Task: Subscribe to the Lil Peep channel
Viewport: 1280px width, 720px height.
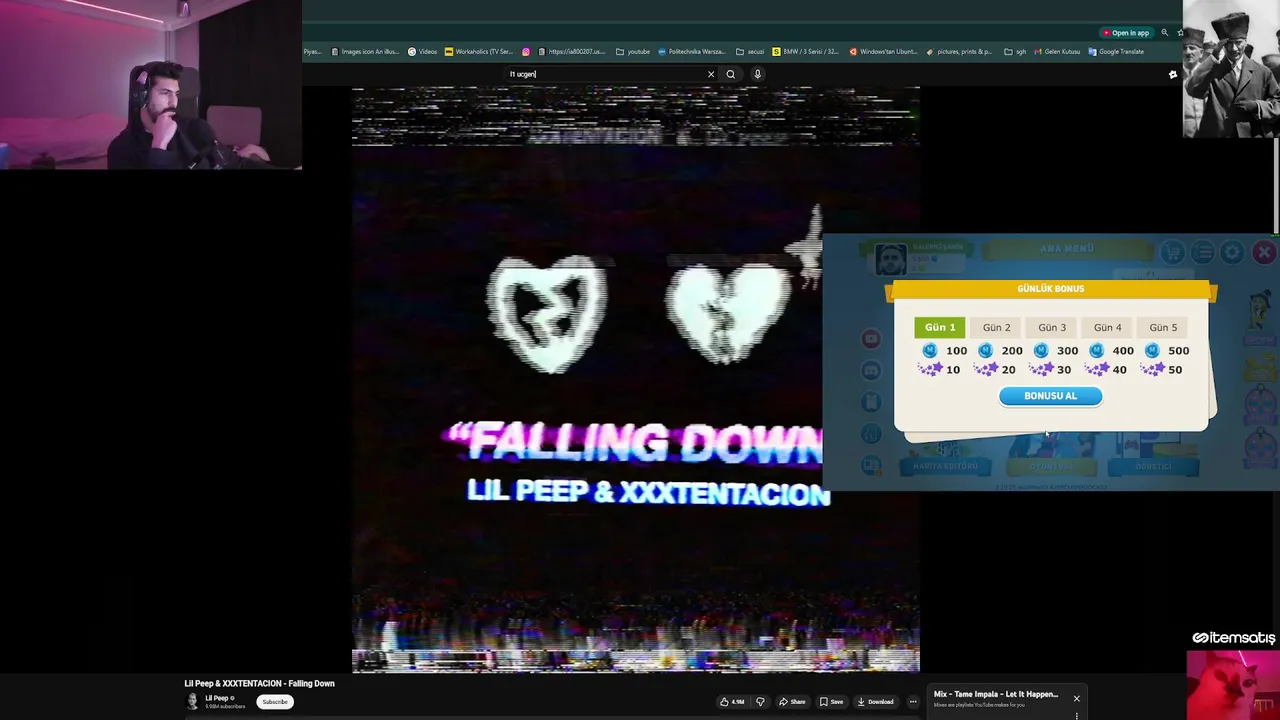Action: 275,702
